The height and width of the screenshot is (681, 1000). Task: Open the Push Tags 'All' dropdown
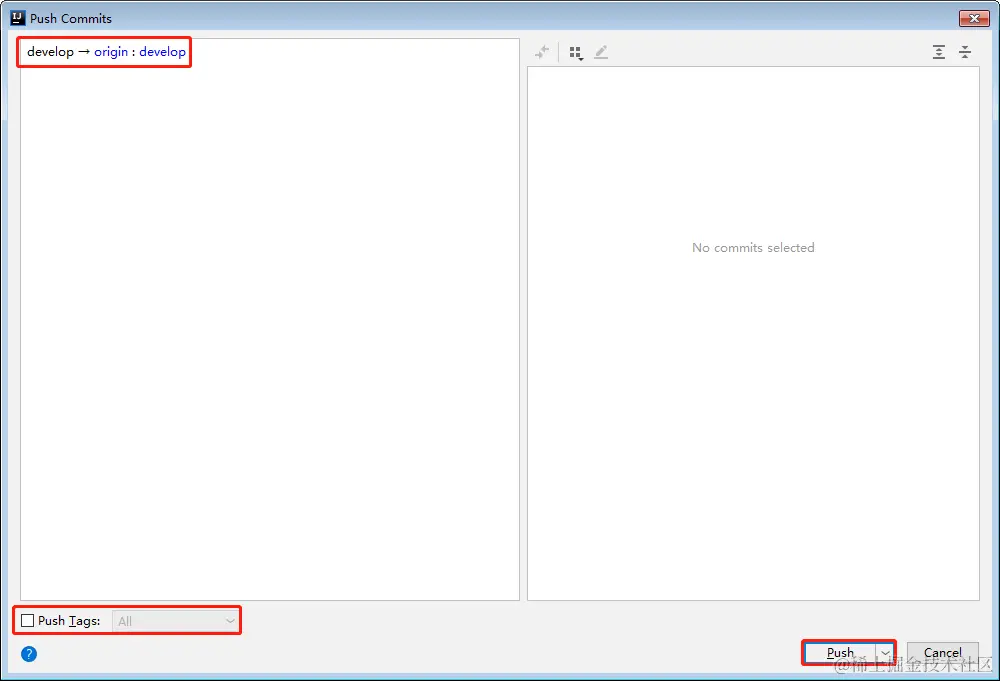point(175,621)
